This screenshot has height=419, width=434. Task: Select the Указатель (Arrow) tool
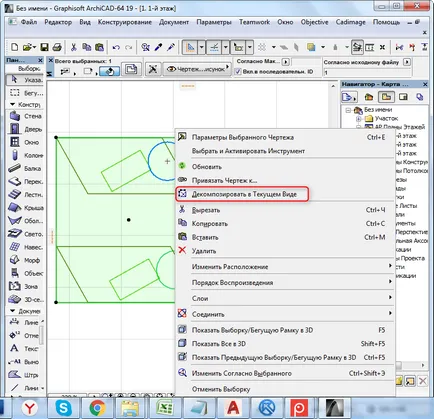pyautogui.click(x=25, y=80)
